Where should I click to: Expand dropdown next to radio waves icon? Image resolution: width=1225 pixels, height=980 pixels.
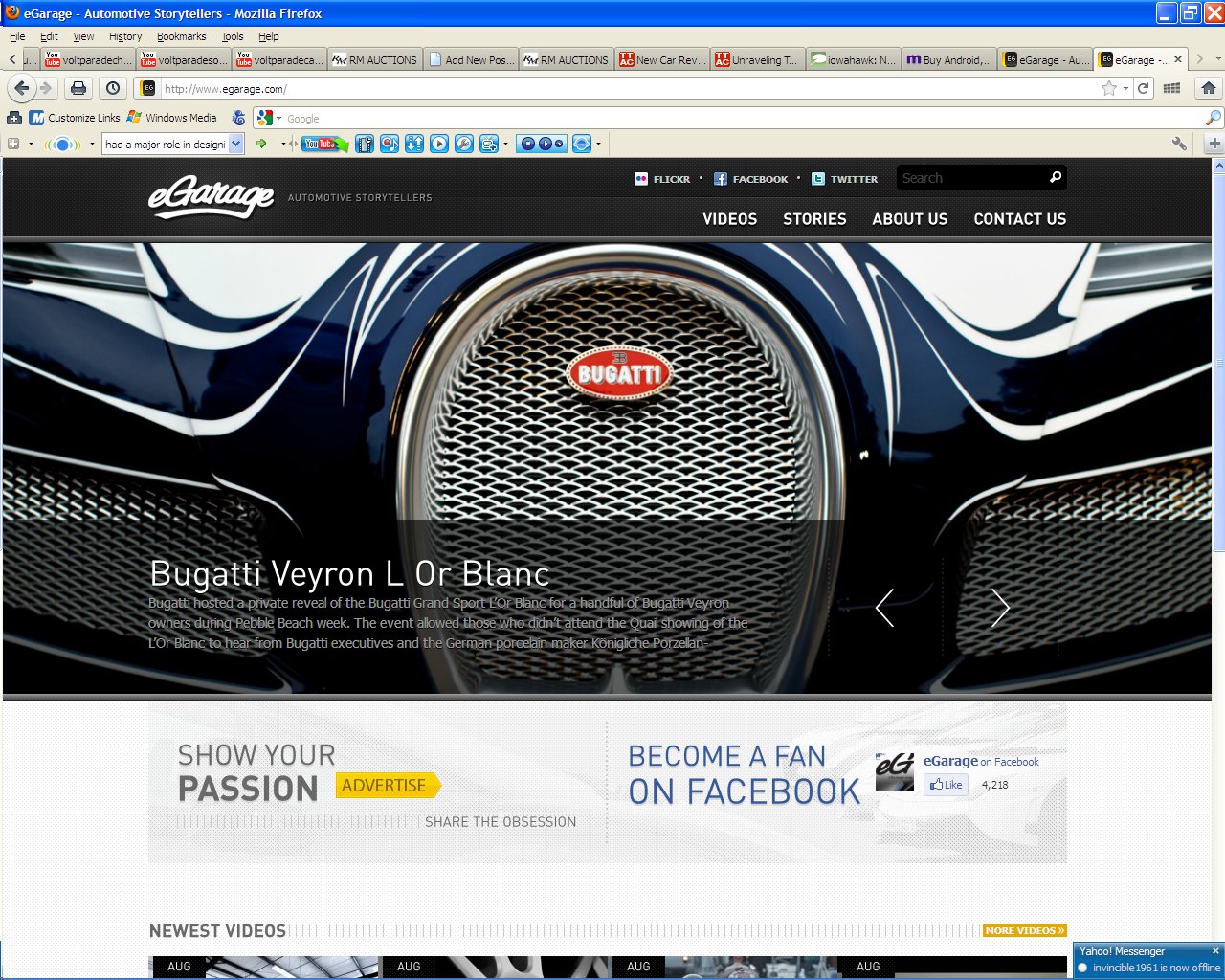92,145
